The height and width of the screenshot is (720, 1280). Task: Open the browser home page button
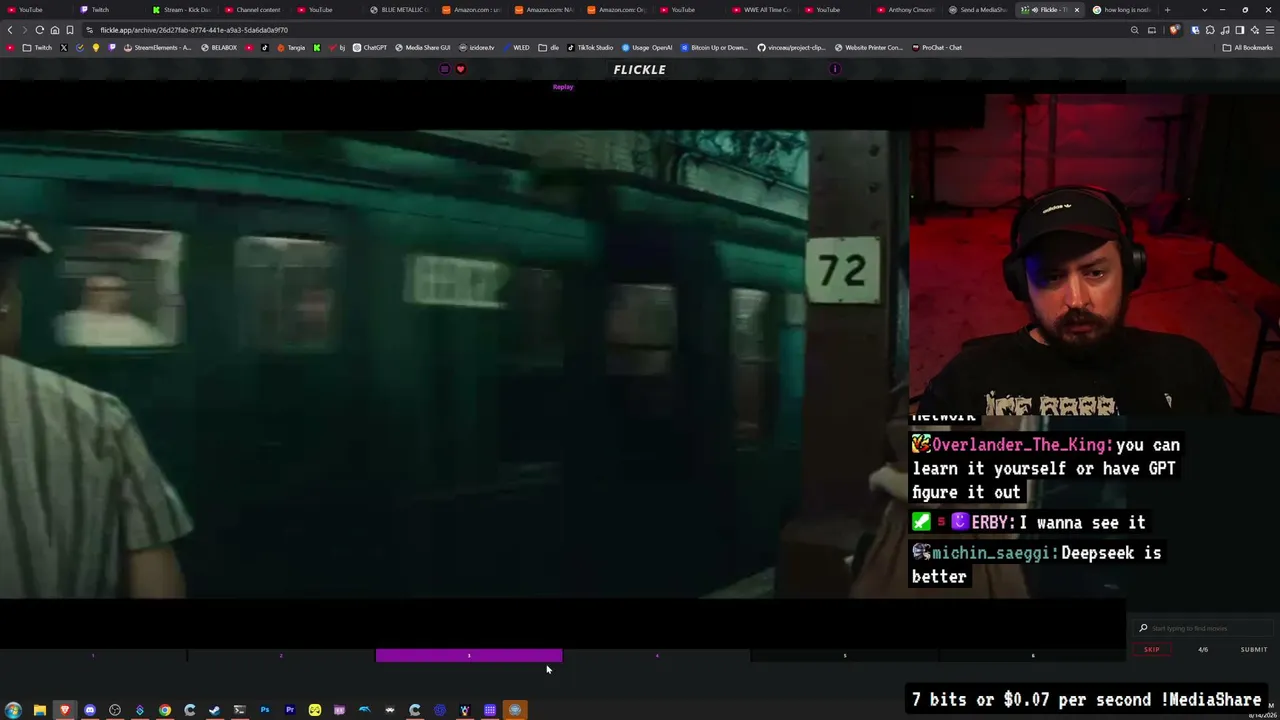55,30
